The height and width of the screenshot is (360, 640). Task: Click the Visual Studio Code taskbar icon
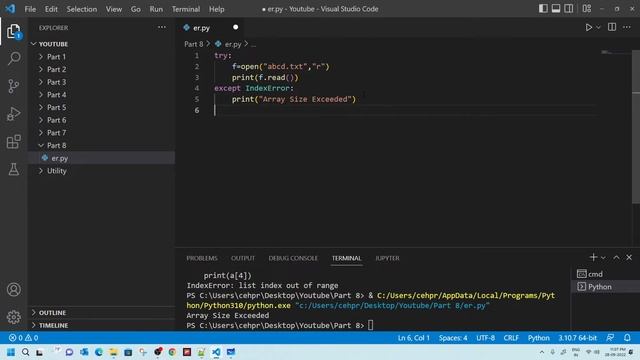[216, 352]
